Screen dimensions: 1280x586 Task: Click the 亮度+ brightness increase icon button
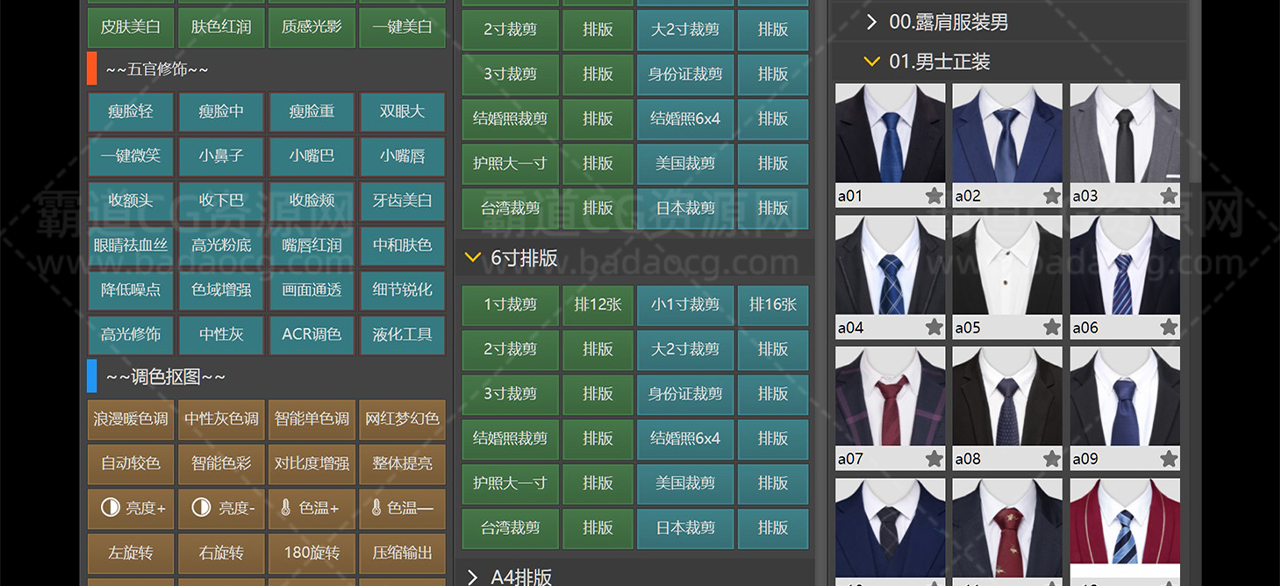coord(132,508)
